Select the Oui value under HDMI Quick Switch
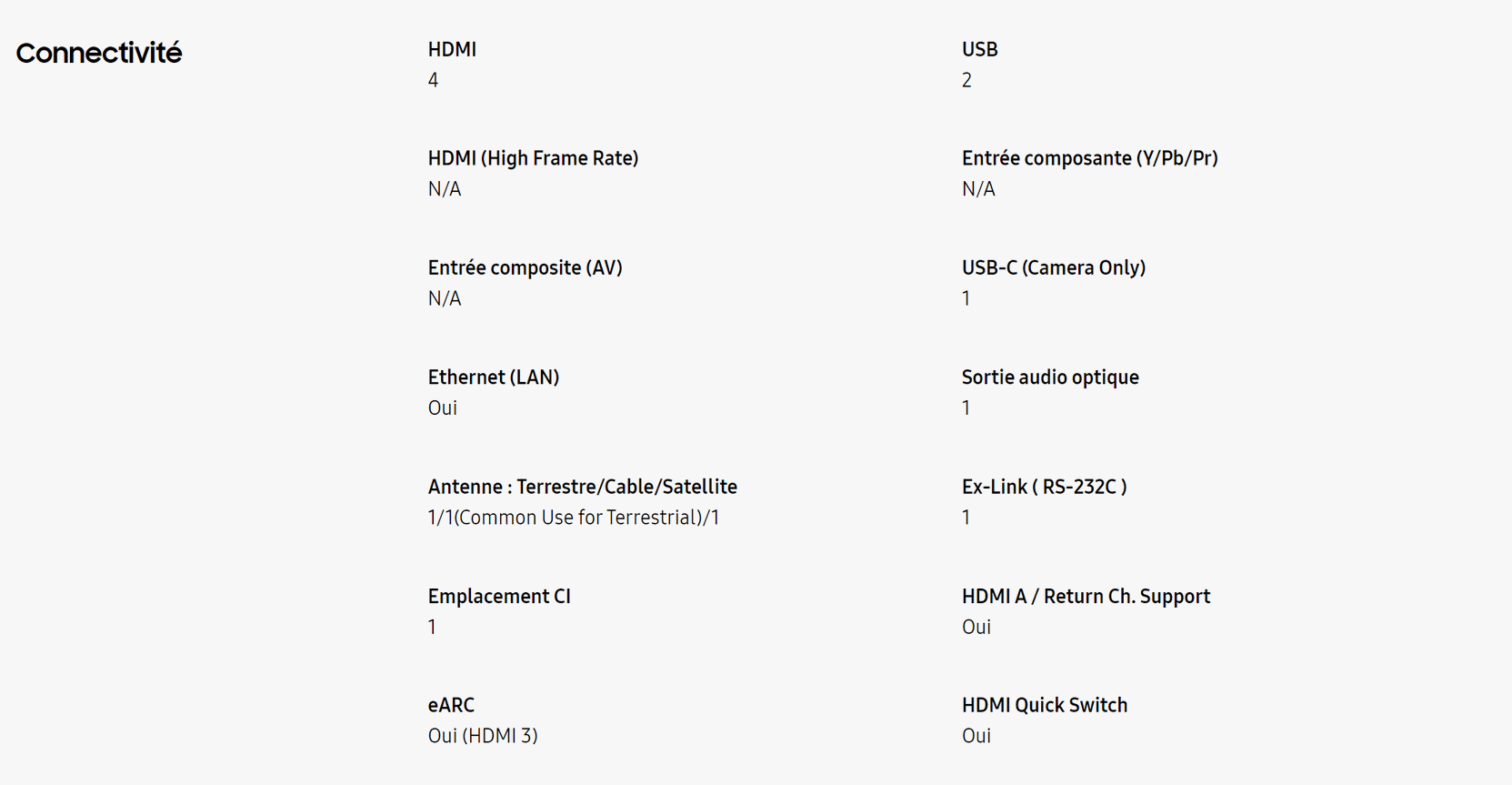The width and height of the screenshot is (1512, 785). [x=976, y=736]
